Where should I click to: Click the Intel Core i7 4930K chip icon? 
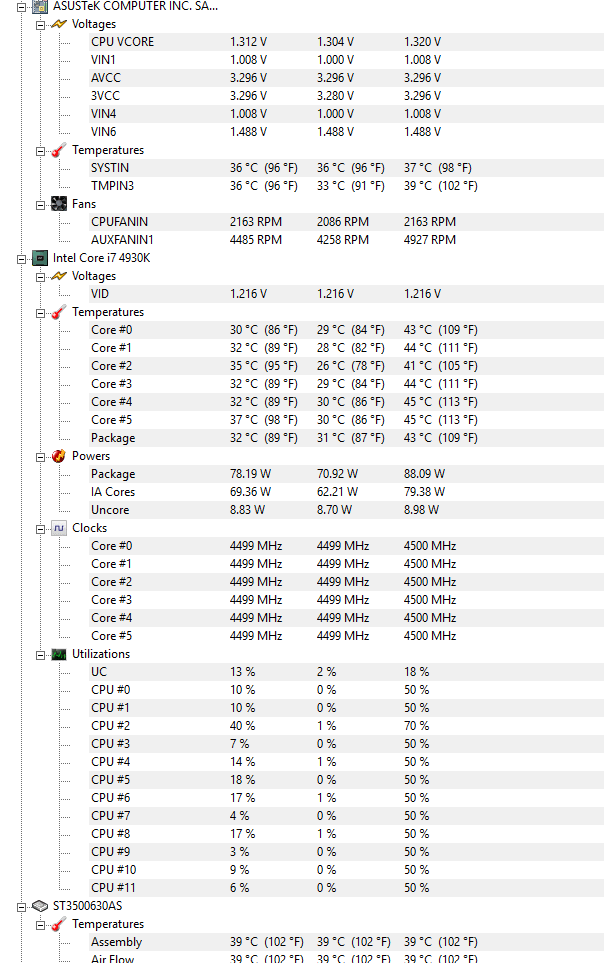pos(40,258)
